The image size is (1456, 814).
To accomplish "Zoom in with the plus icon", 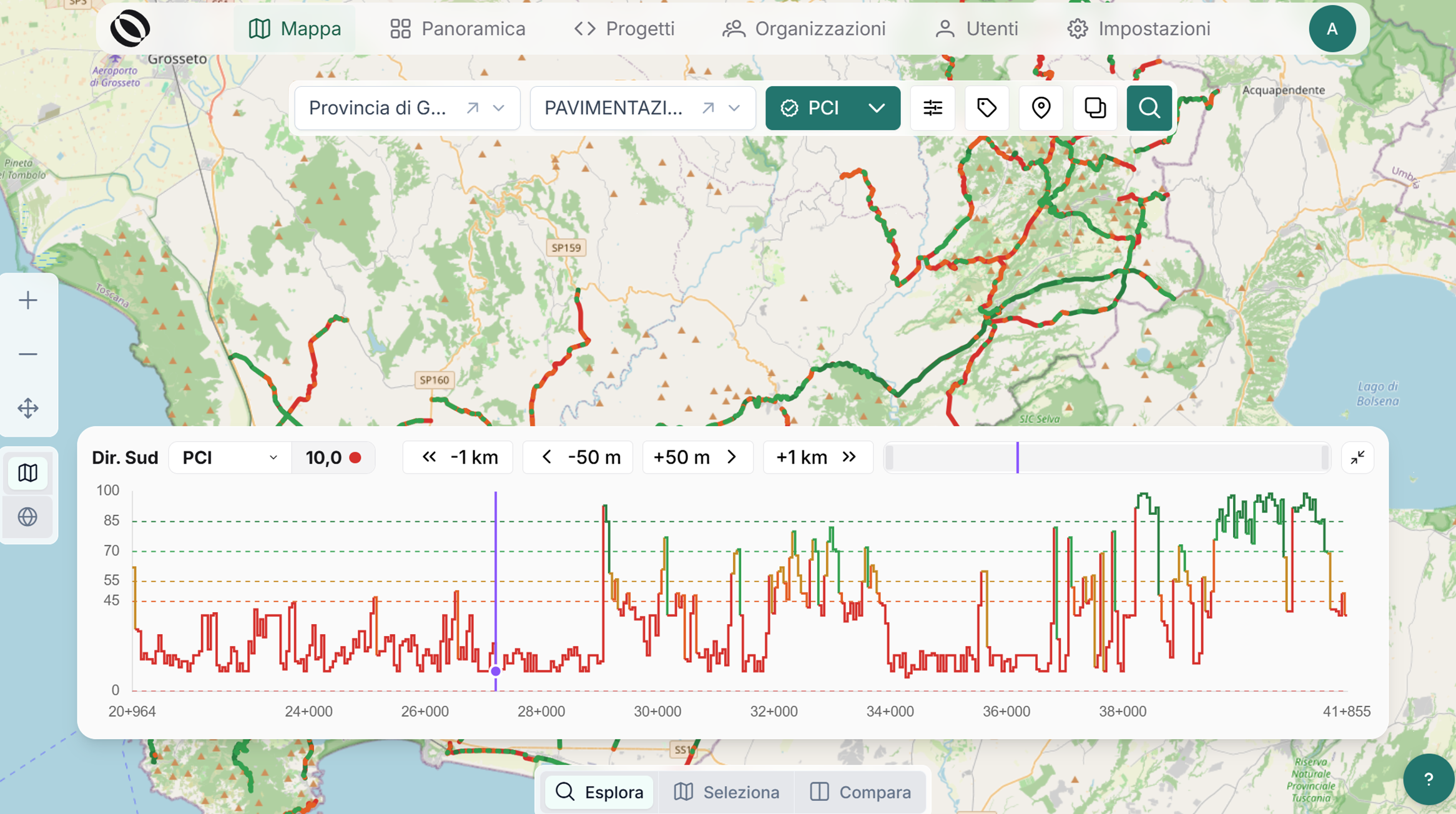I will click(28, 300).
